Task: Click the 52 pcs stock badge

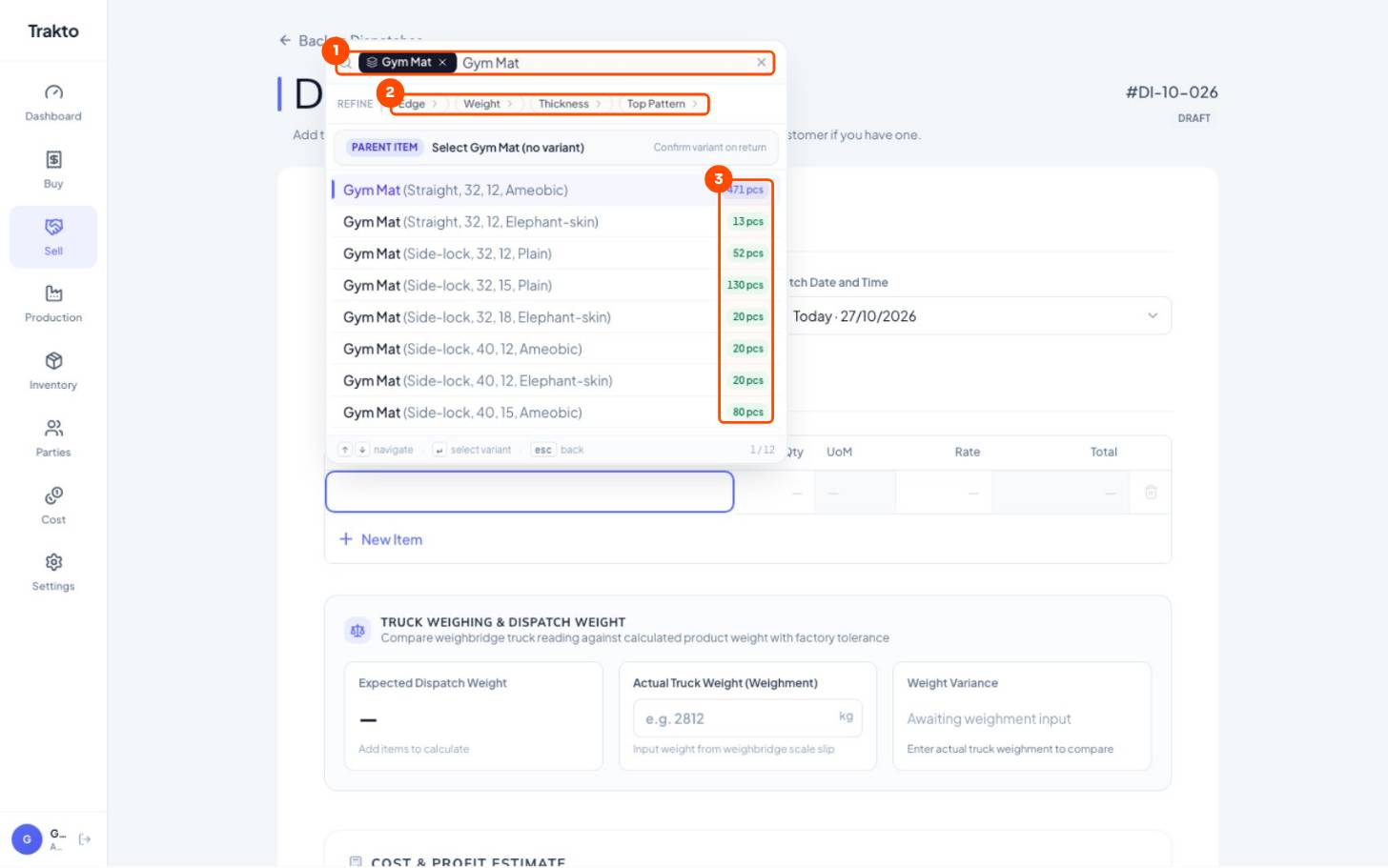Action: tap(748, 253)
